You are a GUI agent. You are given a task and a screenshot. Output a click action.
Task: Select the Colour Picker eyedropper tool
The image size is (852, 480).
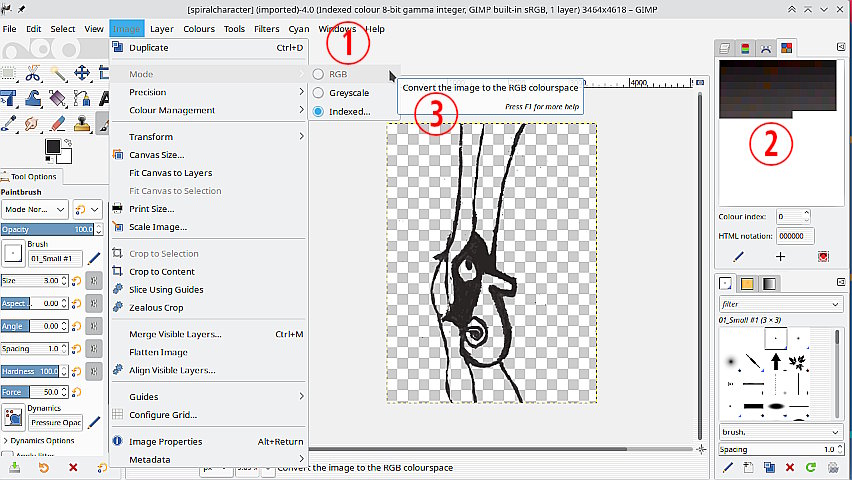coord(9,123)
